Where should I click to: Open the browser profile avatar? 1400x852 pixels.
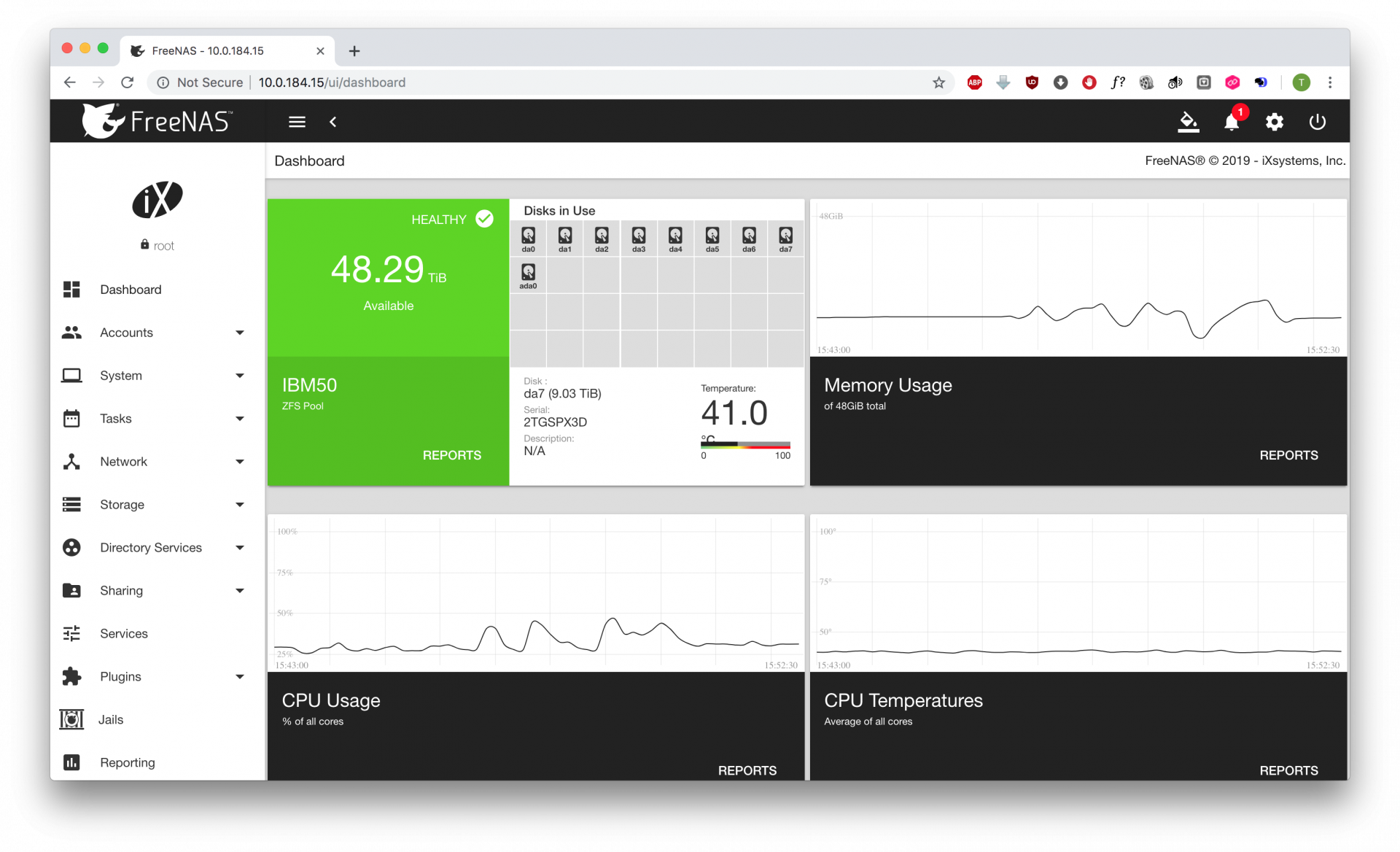pos(1301,82)
